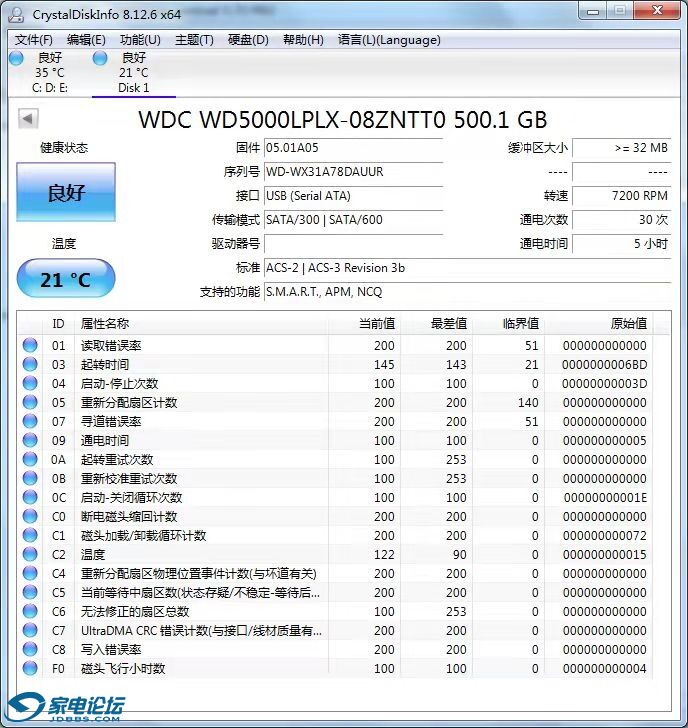Click status orb for 09 通电时间
This screenshot has height=728, width=688.
tap(30, 440)
